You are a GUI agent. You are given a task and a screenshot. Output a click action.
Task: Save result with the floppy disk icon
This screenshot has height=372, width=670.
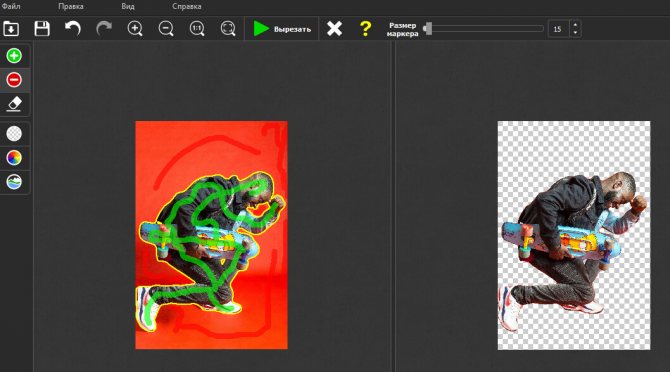pos(42,29)
